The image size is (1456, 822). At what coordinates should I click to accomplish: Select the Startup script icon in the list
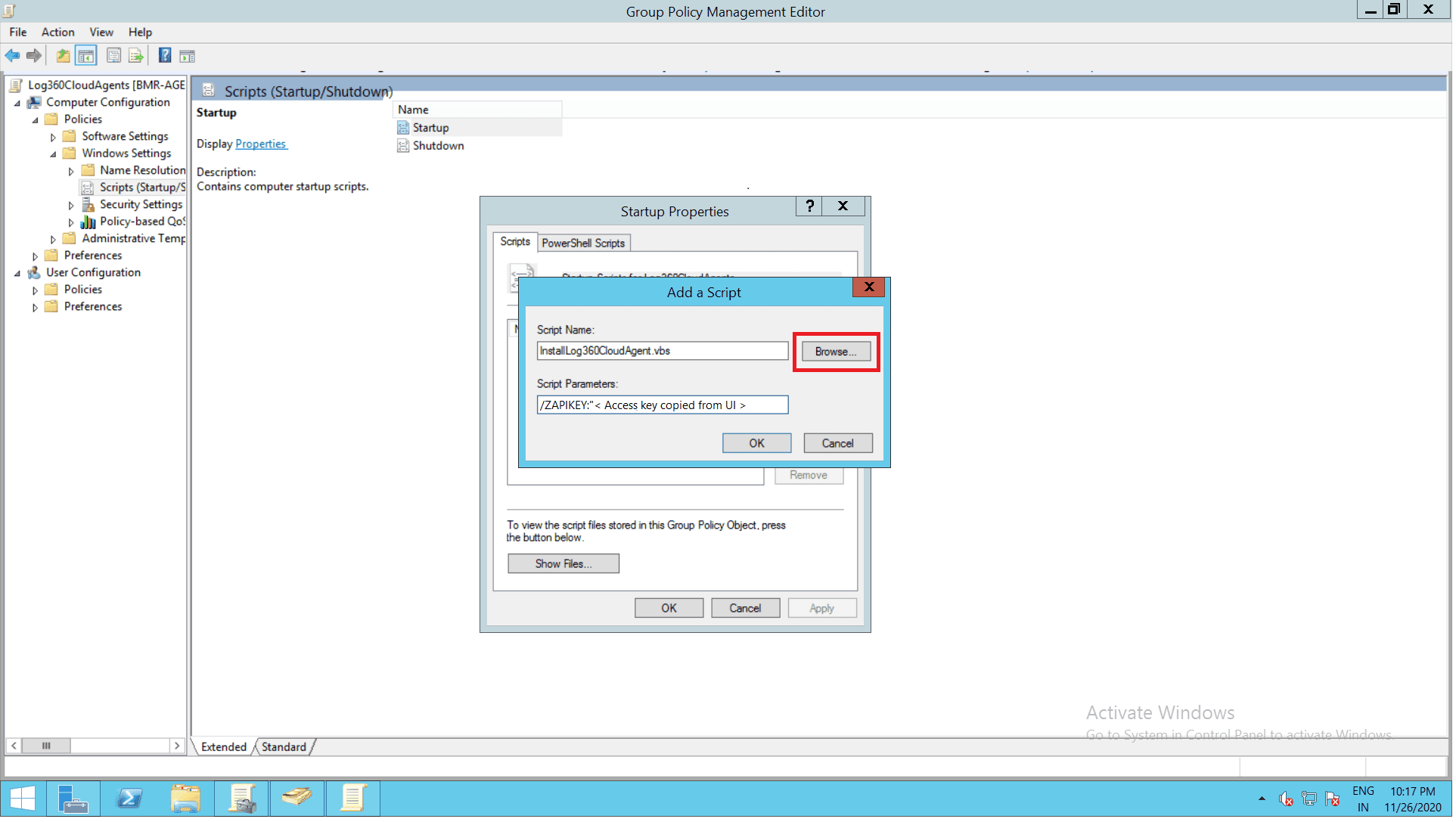[x=403, y=127]
